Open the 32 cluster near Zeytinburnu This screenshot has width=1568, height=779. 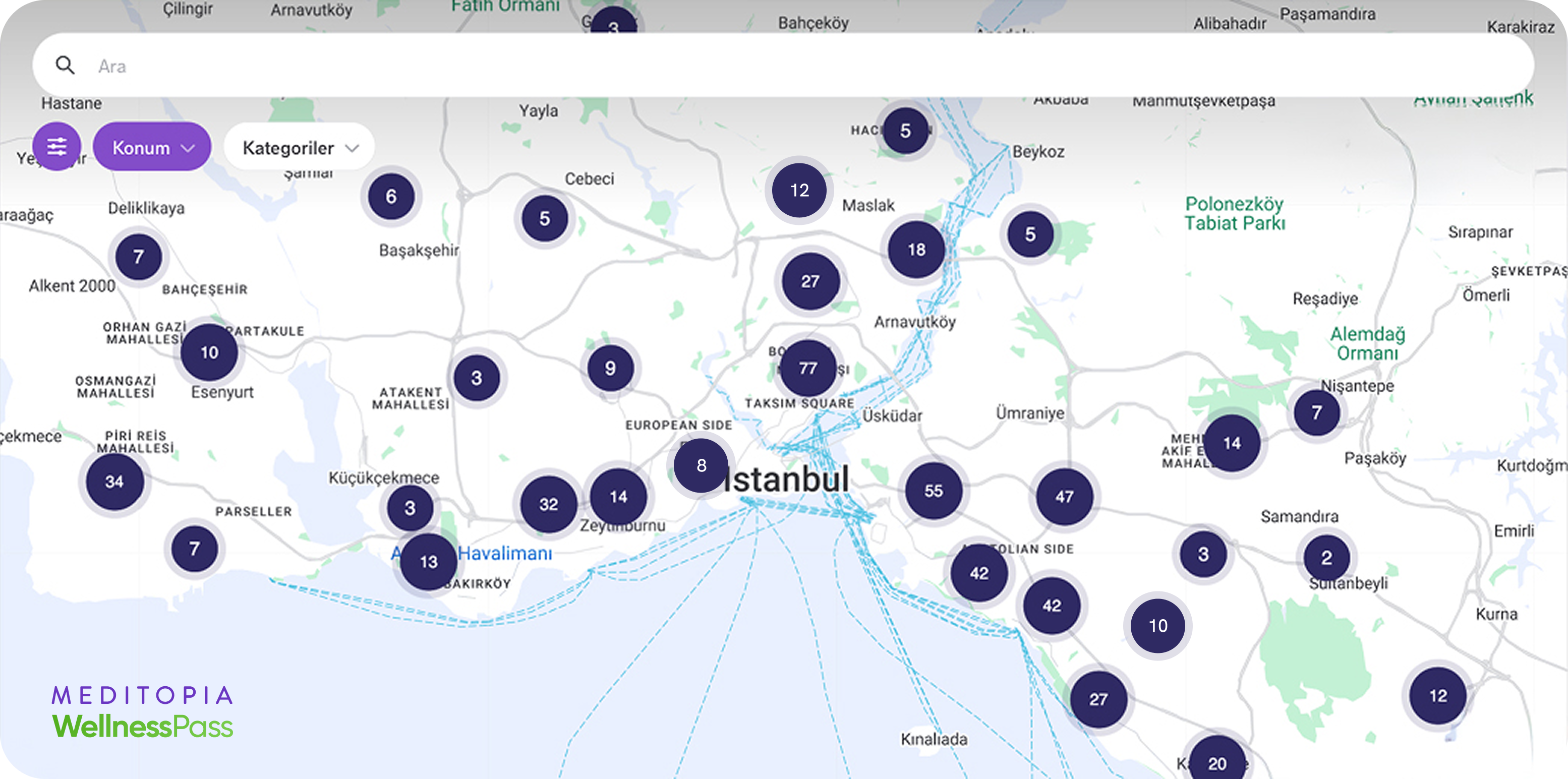548,504
